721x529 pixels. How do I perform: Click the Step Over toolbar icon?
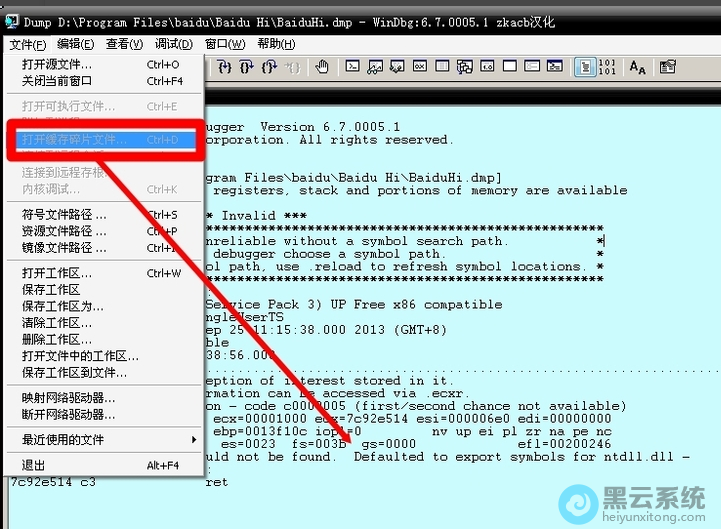pos(247,67)
